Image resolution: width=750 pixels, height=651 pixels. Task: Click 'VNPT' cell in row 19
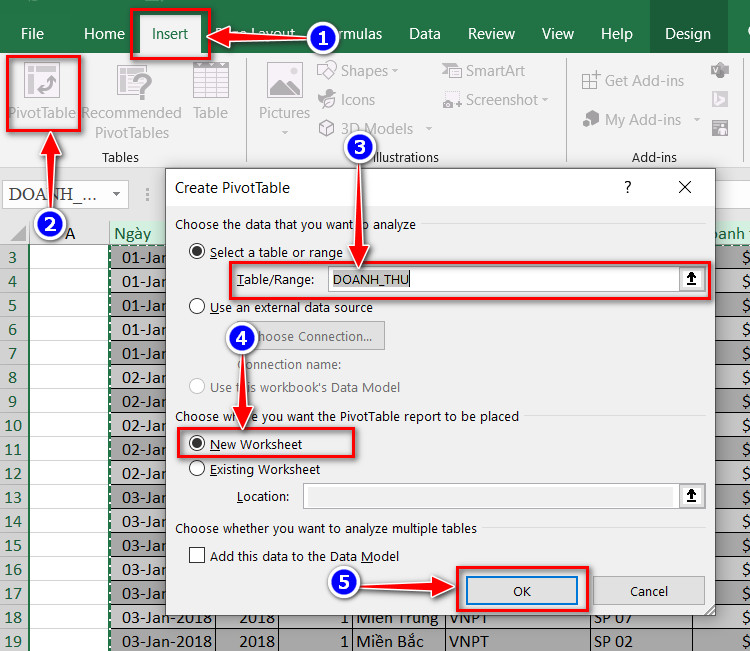pyautogui.click(x=518, y=640)
